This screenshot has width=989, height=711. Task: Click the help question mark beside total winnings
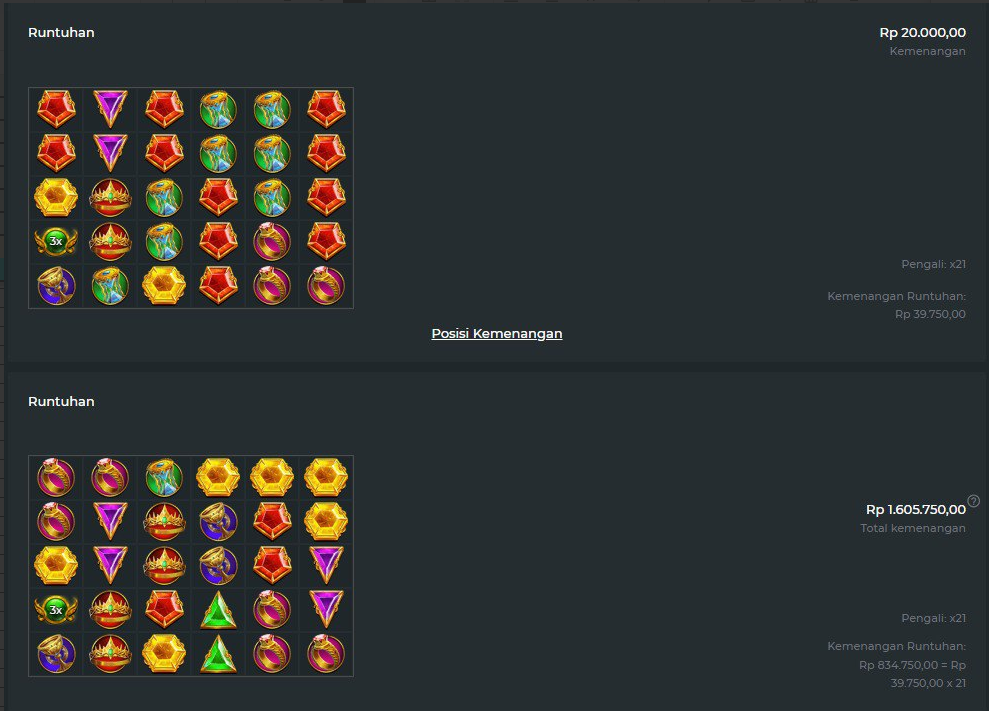point(974,501)
